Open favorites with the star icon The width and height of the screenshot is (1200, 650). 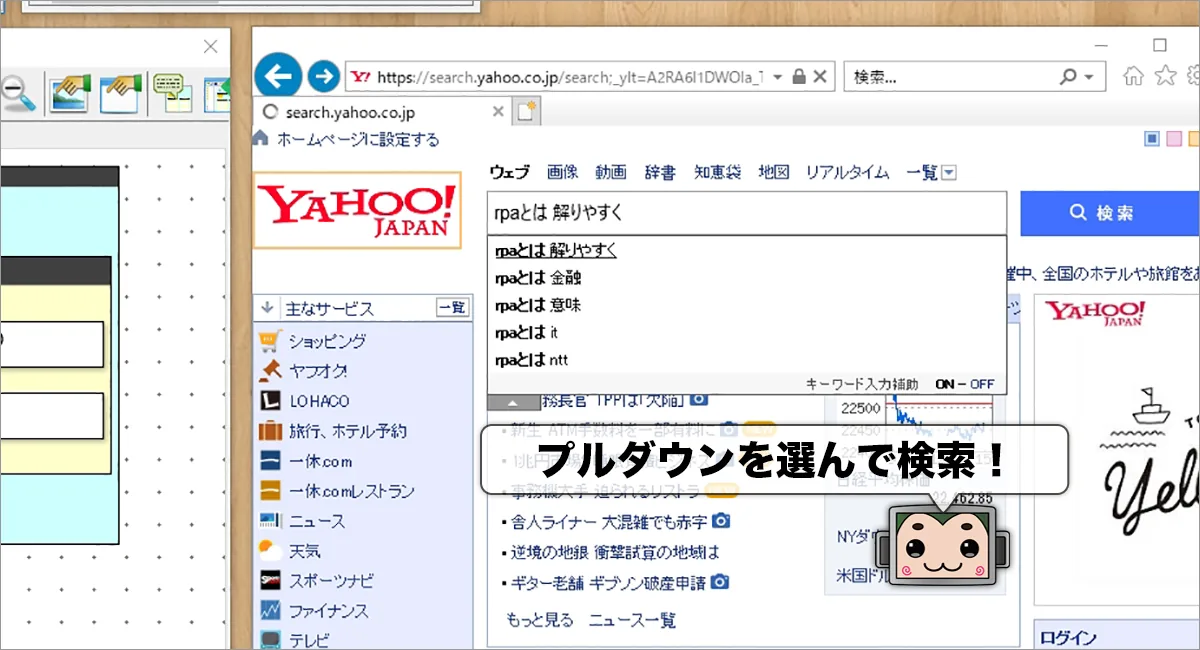pyautogui.click(x=1165, y=76)
